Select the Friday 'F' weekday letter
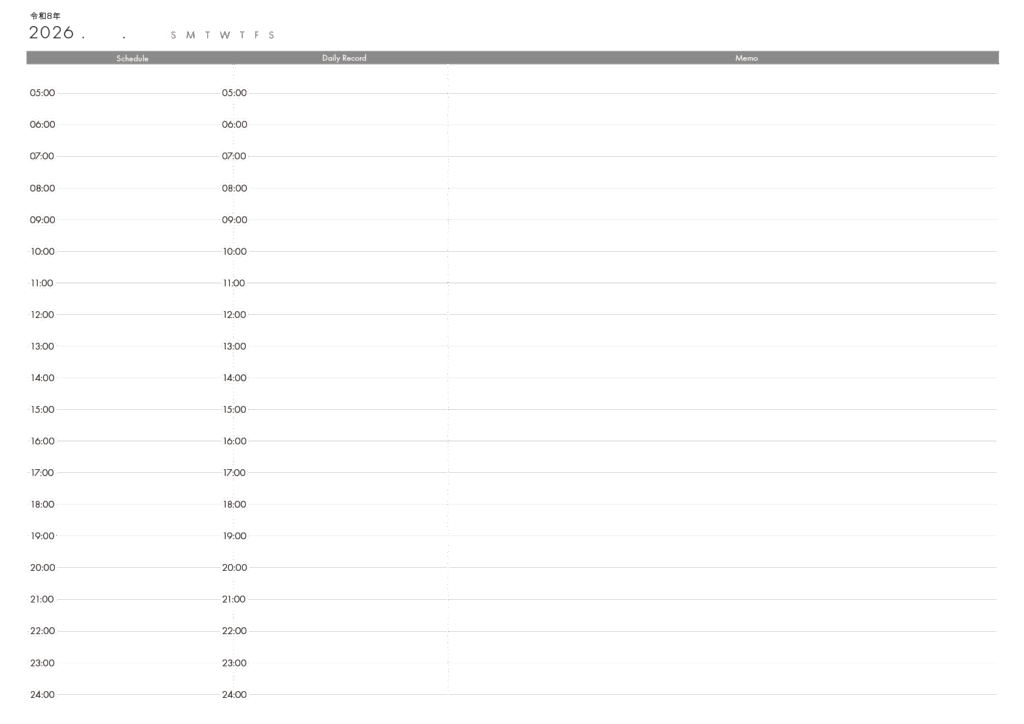1024x724 pixels. (x=257, y=35)
